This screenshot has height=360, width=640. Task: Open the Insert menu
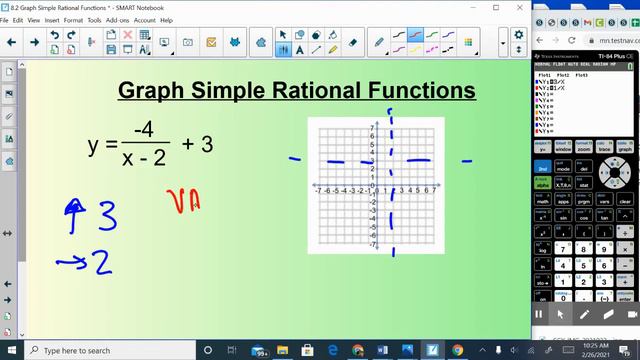pos(52,20)
